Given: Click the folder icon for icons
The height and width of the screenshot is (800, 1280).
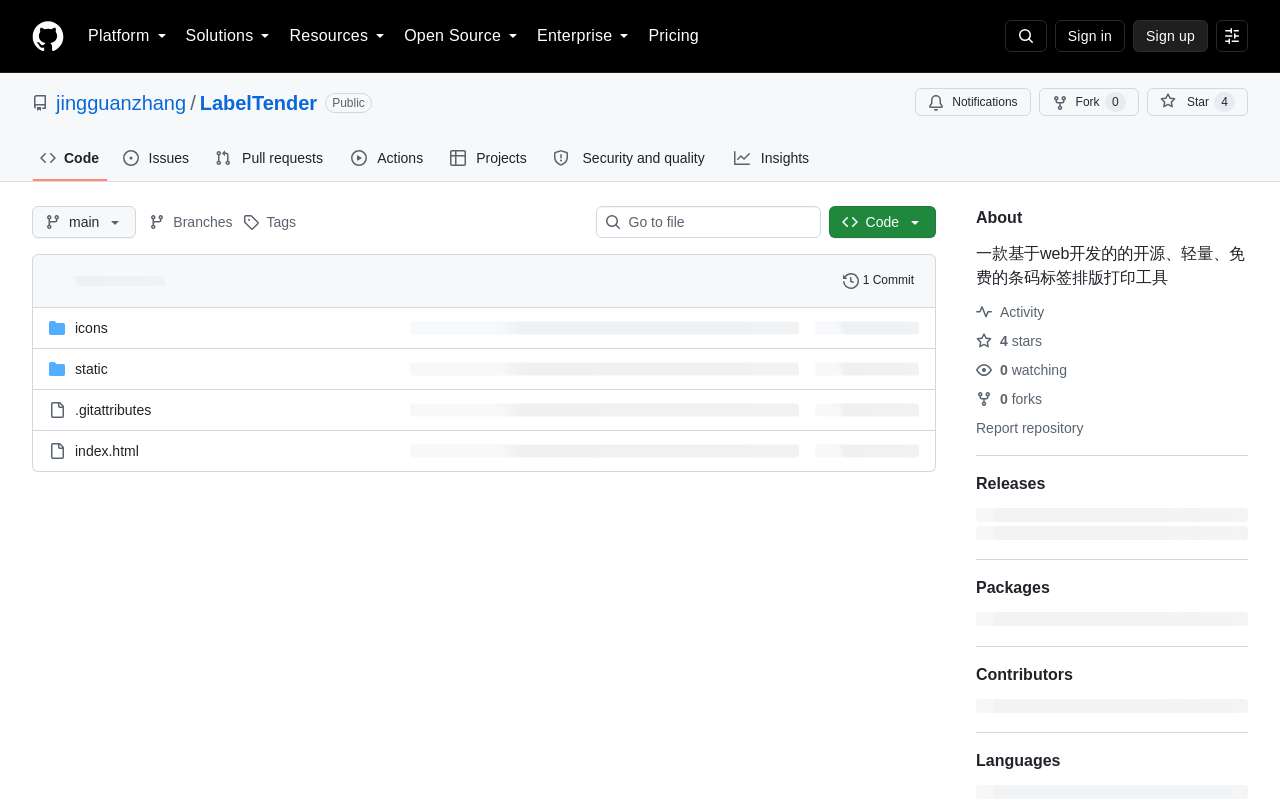Looking at the screenshot, I should [57, 328].
